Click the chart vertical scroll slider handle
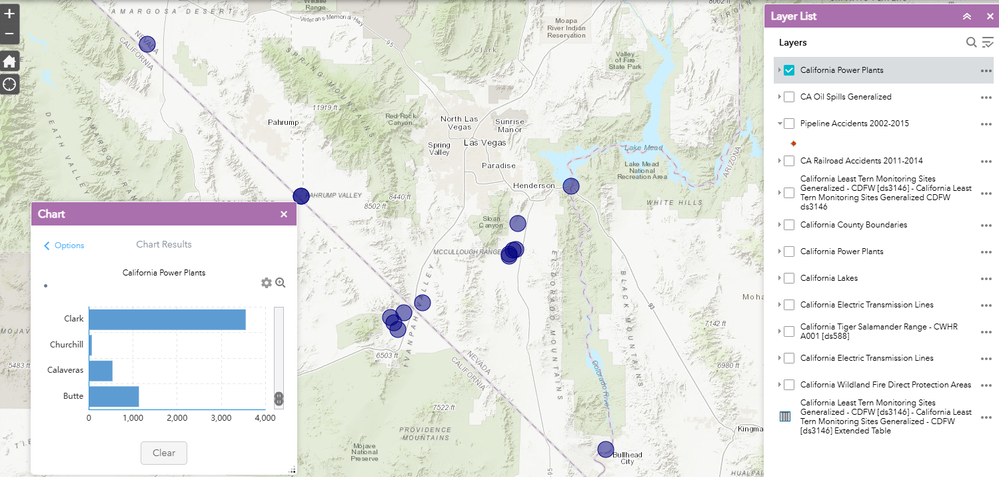The image size is (999, 477). [x=278, y=399]
